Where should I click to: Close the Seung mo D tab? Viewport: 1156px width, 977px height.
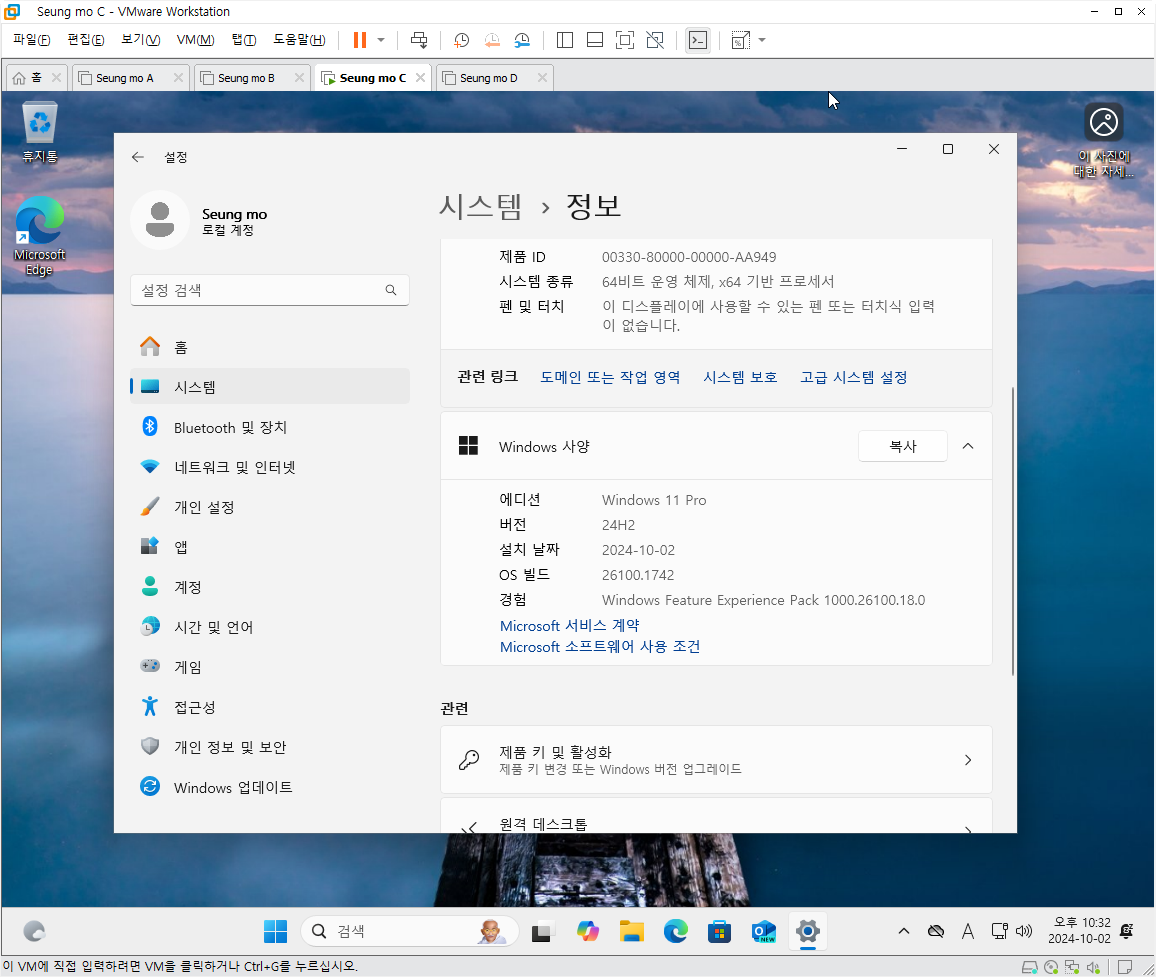(543, 77)
